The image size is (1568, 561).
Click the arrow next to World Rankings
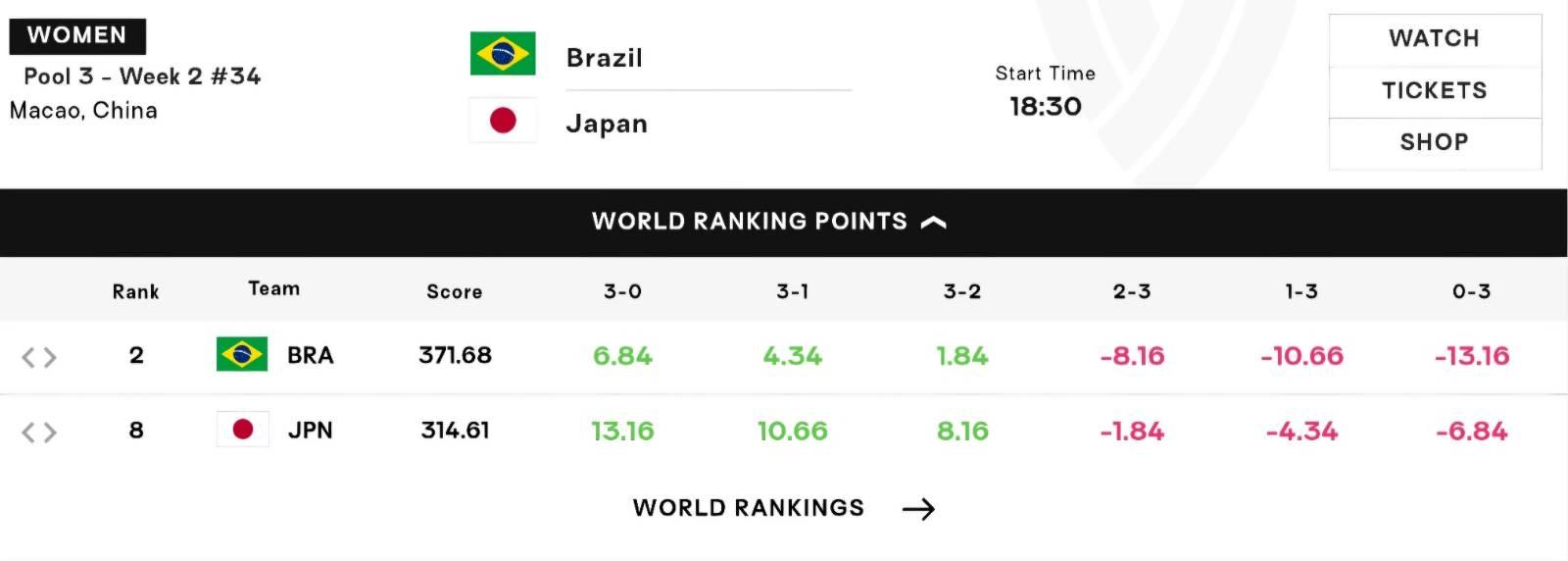click(918, 508)
